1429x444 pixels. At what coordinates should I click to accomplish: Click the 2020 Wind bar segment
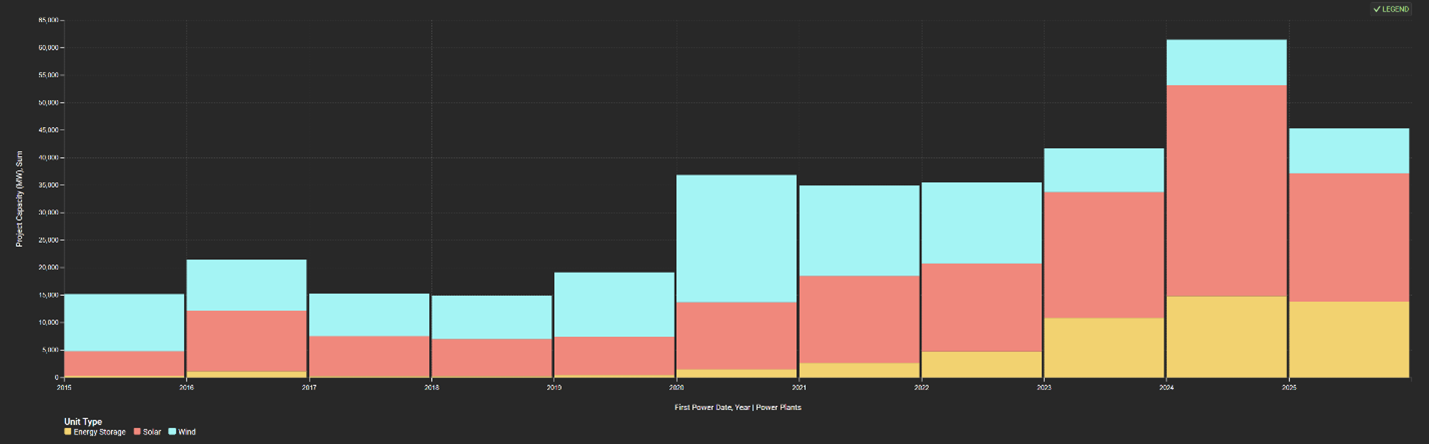click(736, 238)
